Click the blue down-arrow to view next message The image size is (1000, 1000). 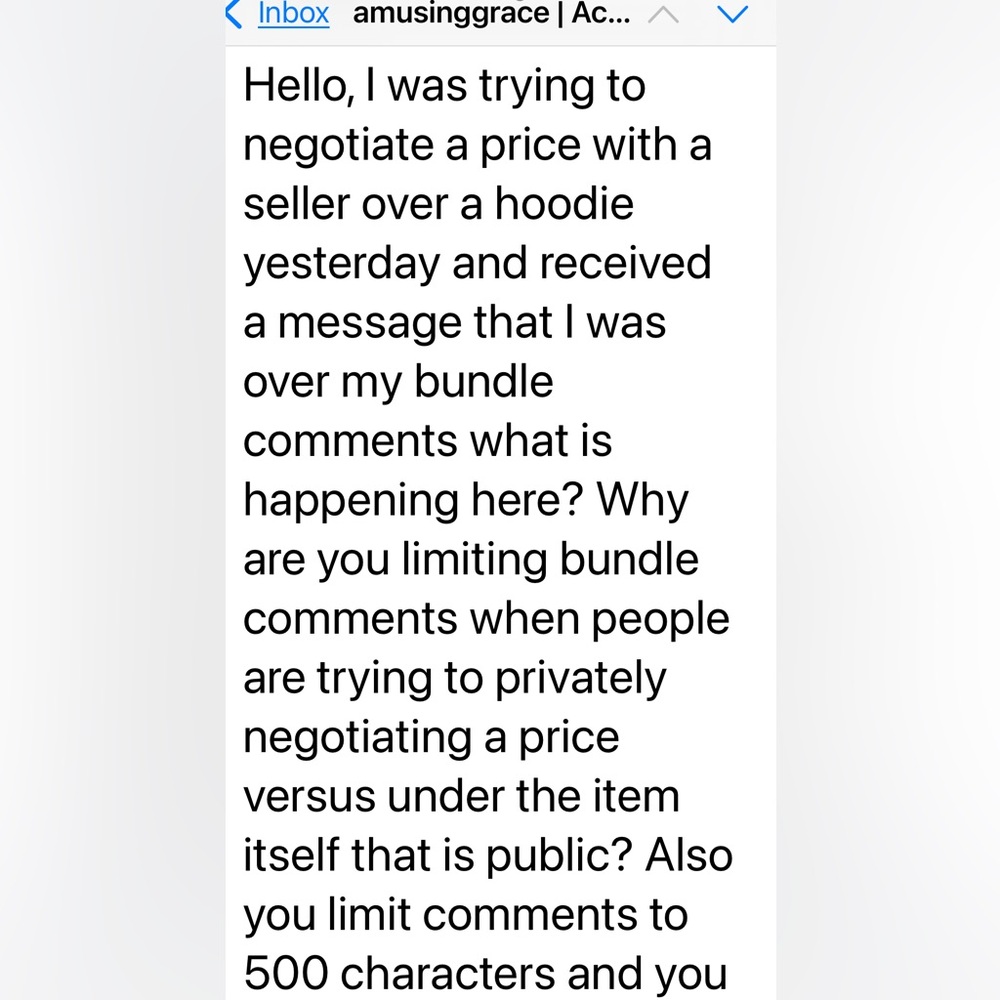point(733,15)
